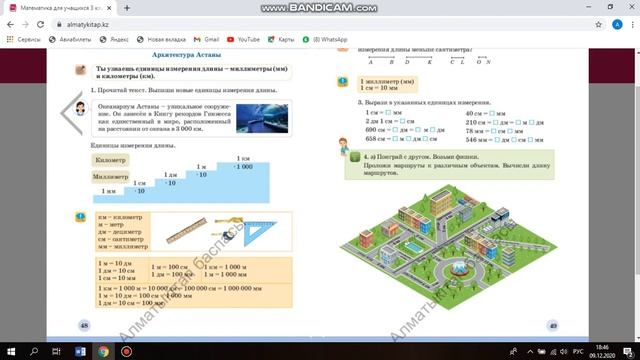
Task: Click the Километр label
Action: coord(110,160)
